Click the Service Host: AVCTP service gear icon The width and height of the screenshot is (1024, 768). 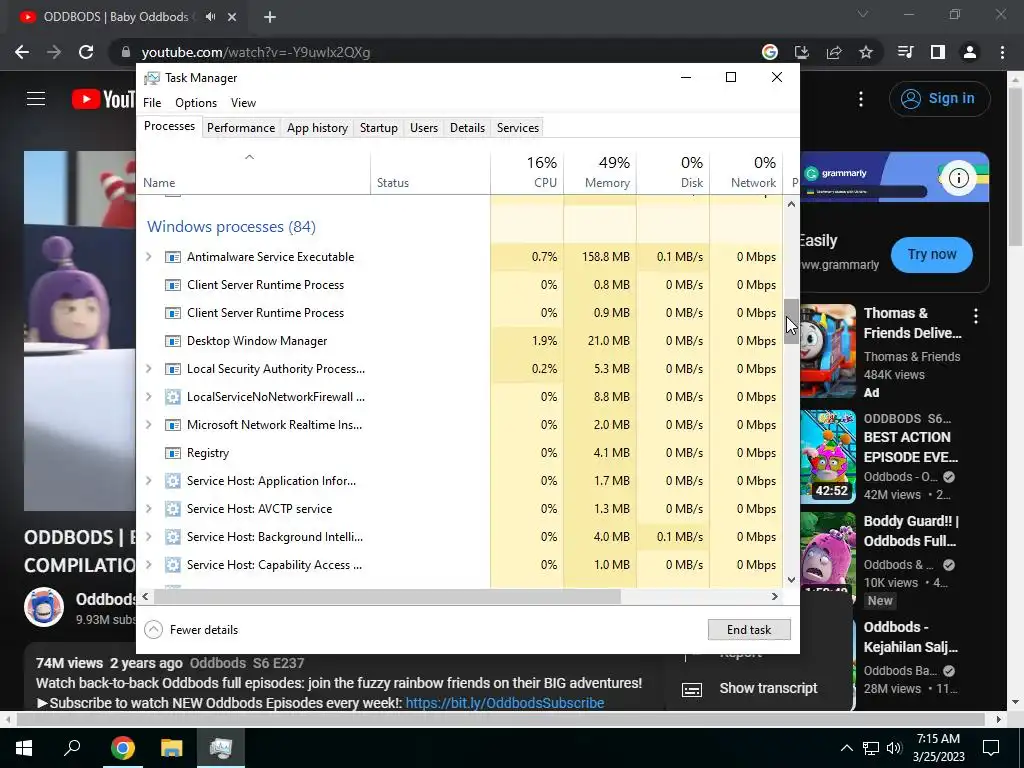pos(172,509)
